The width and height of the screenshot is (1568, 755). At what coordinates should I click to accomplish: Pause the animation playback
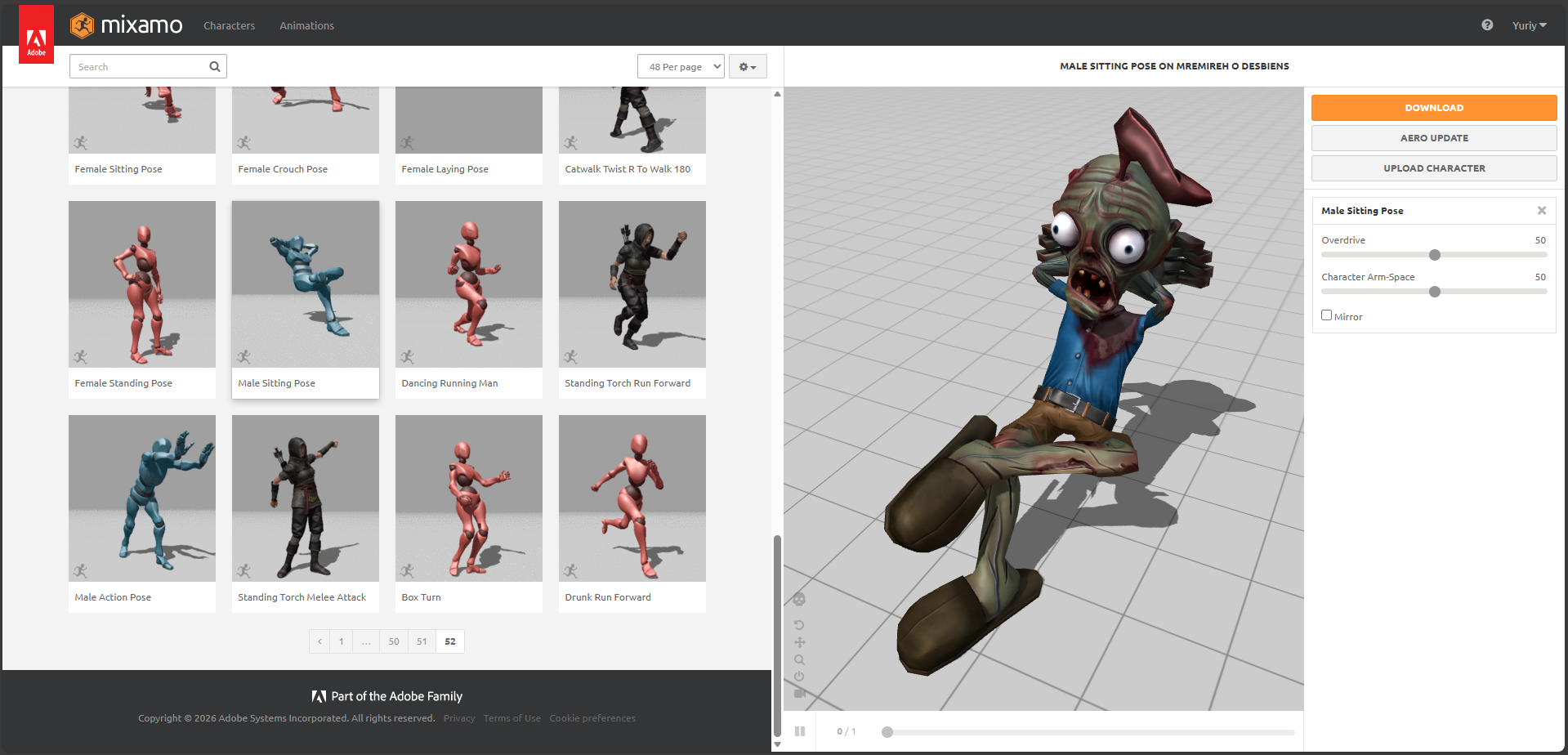800,731
